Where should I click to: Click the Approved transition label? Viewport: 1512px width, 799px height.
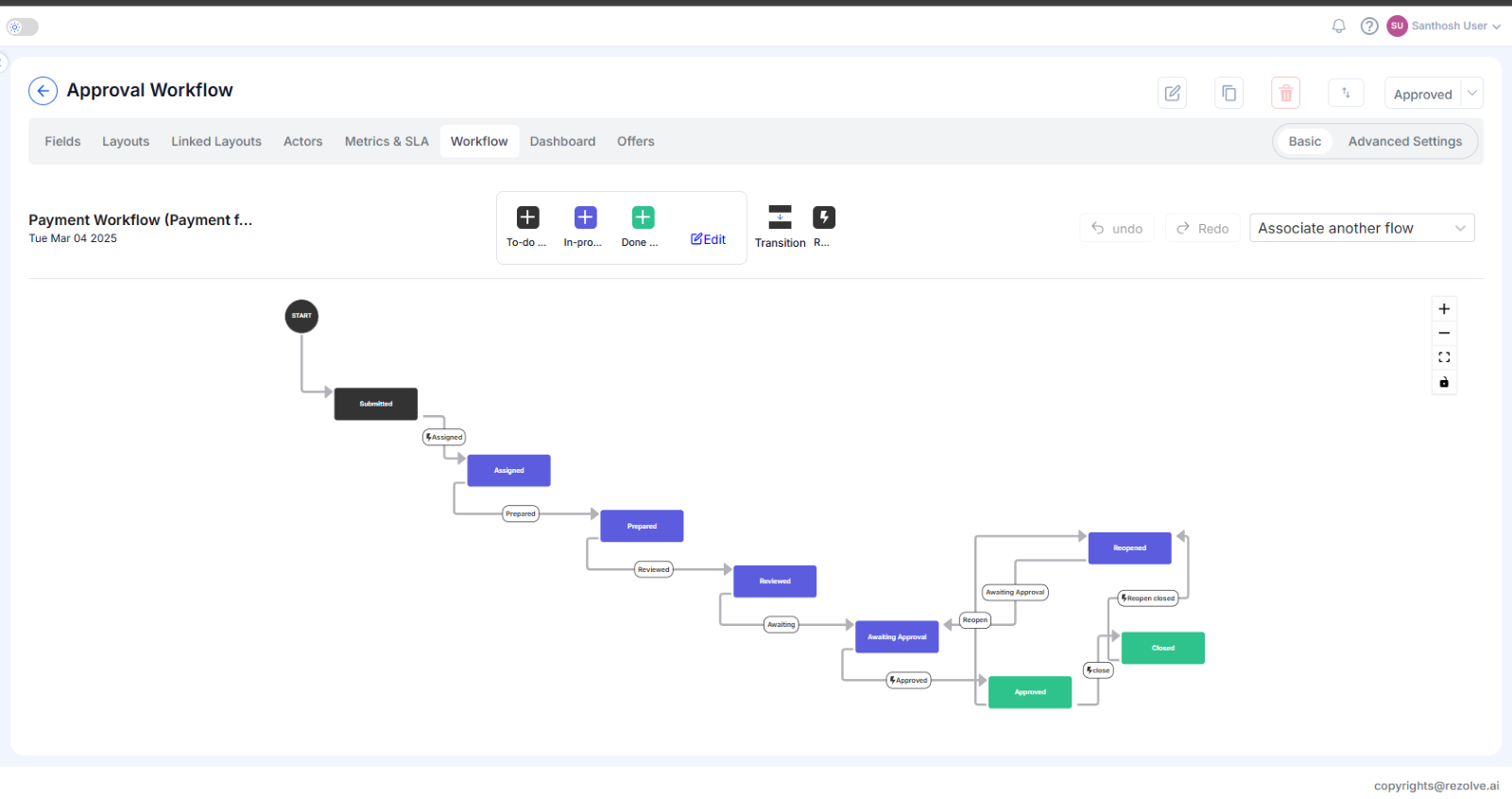click(x=909, y=681)
